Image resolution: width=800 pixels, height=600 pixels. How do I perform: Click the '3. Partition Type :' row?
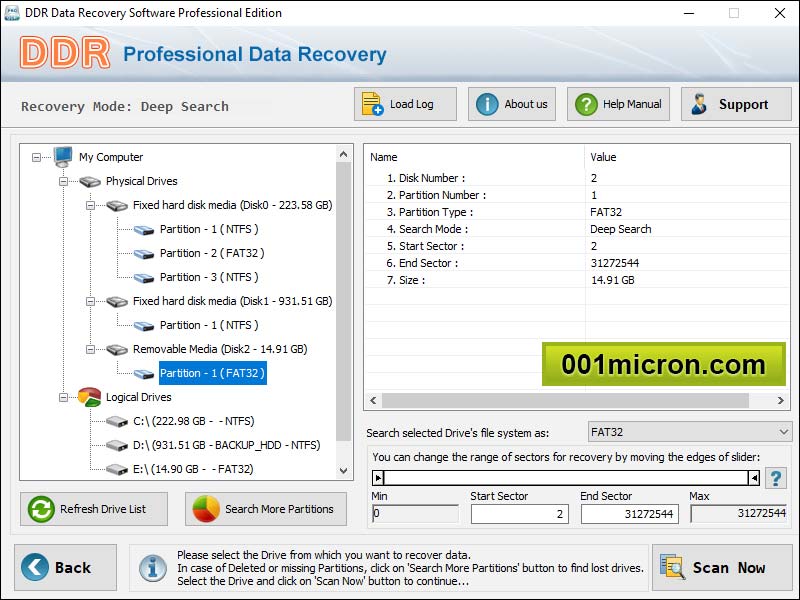point(578,212)
